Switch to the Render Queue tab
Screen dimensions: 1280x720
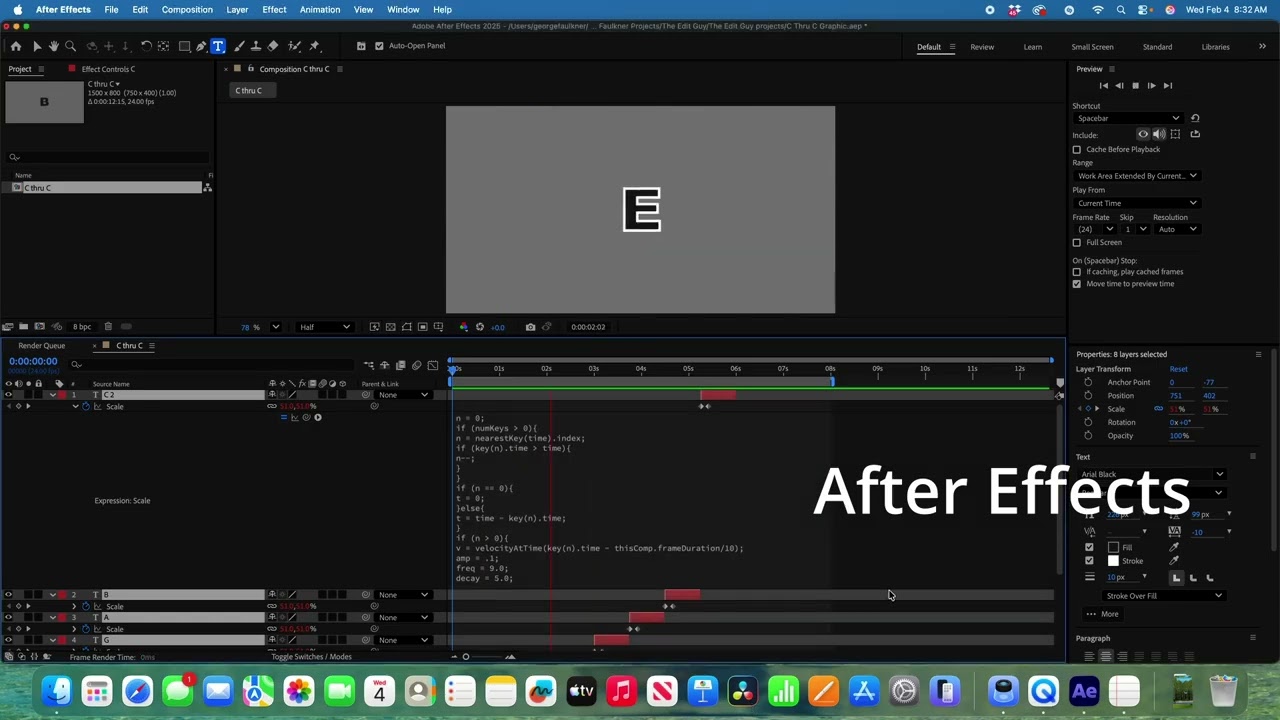(42, 346)
